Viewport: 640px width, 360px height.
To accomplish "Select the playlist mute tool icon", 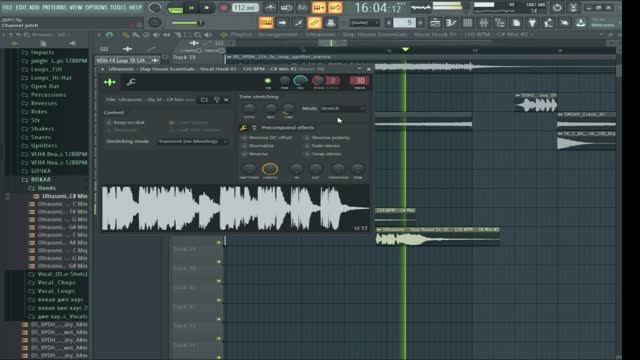I will pos(156,35).
